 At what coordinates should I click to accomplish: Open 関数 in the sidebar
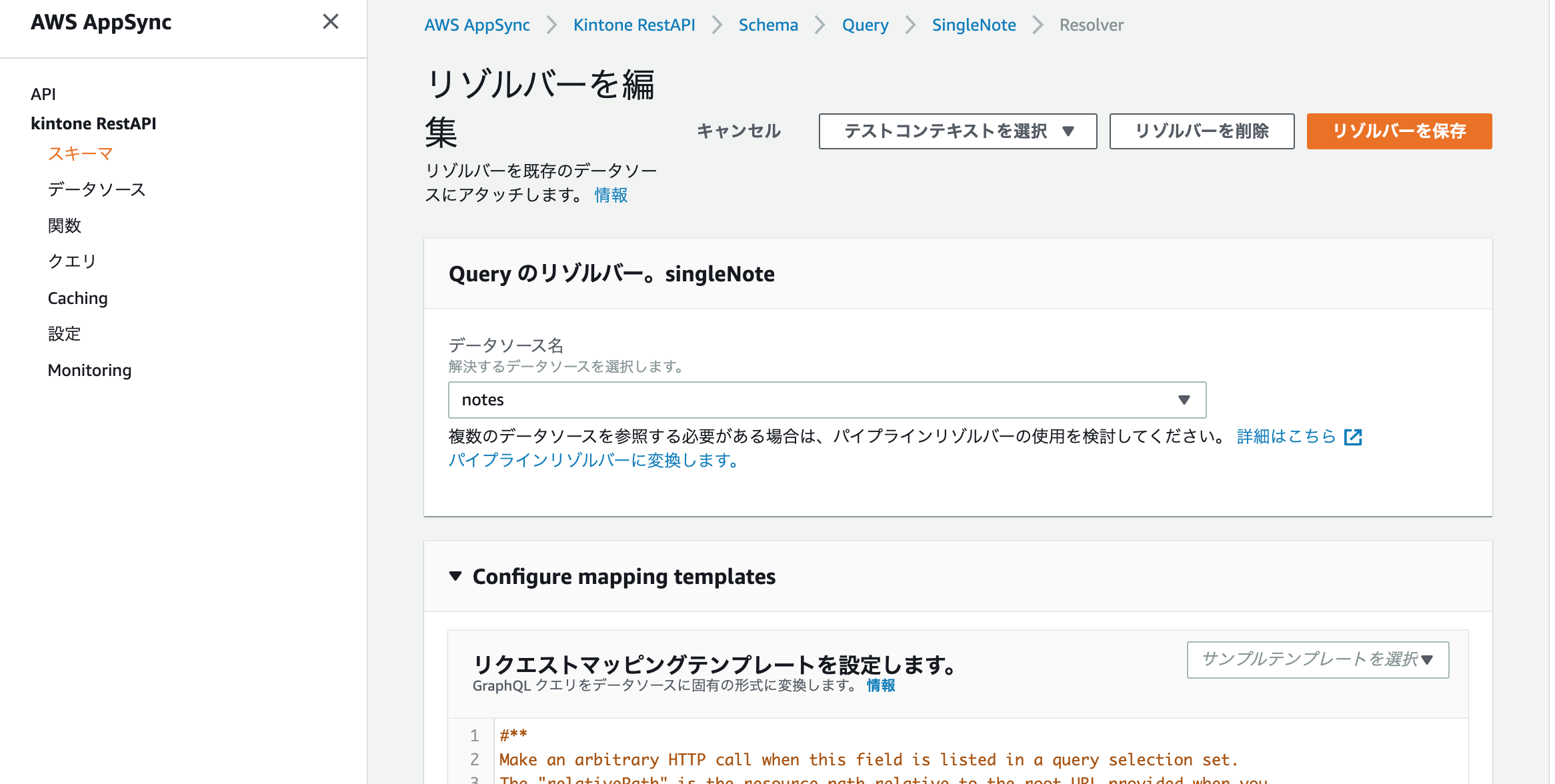click(x=65, y=226)
